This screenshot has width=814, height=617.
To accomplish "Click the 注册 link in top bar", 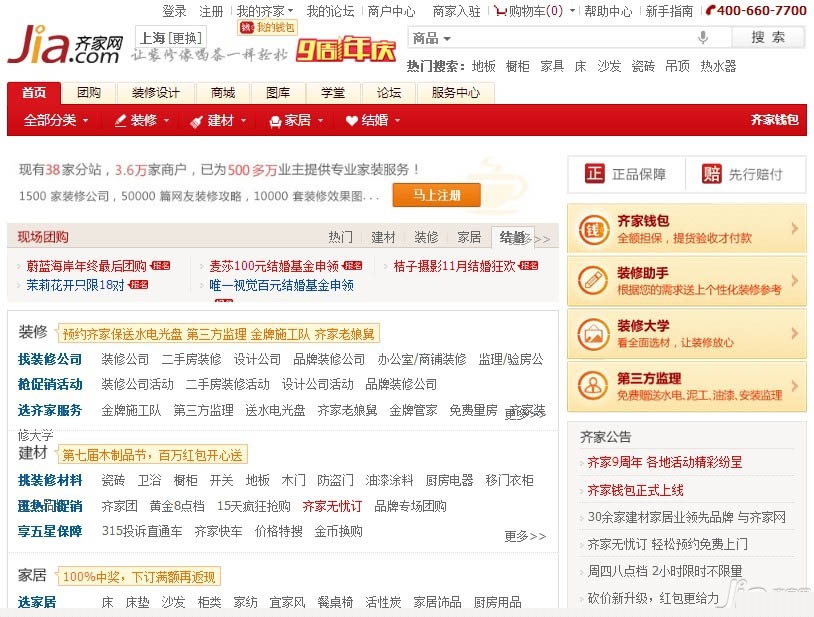I will click(x=211, y=11).
